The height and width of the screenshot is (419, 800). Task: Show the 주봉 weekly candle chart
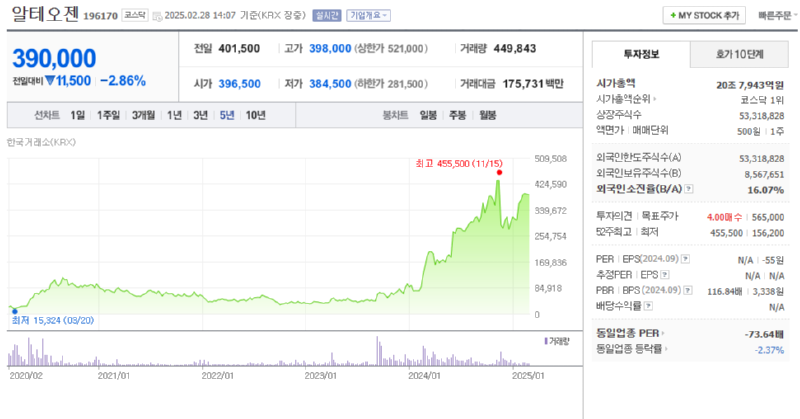[x=458, y=115]
